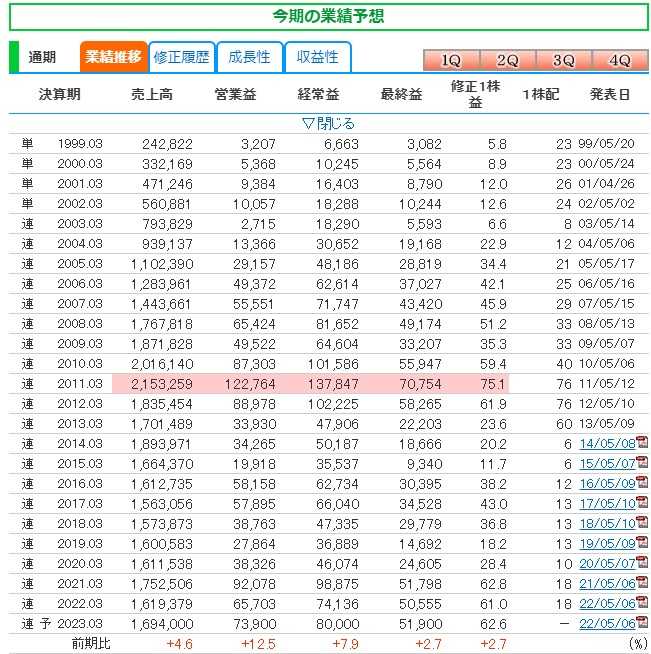Click the 今期の業績予想 header banner
Screen dimensions: 651x654
click(329, 17)
